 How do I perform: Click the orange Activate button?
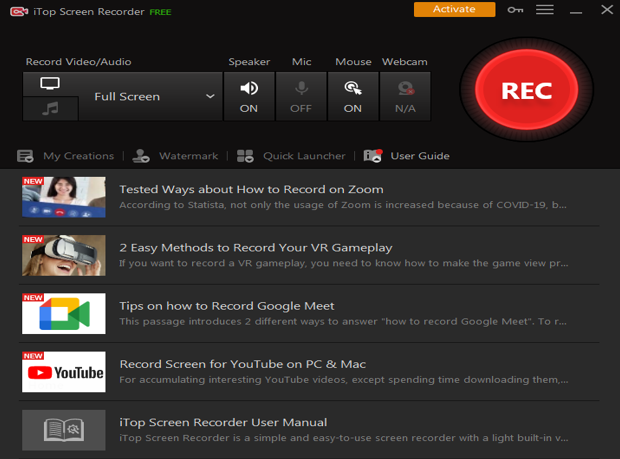pyautogui.click(x=454, y=10)
